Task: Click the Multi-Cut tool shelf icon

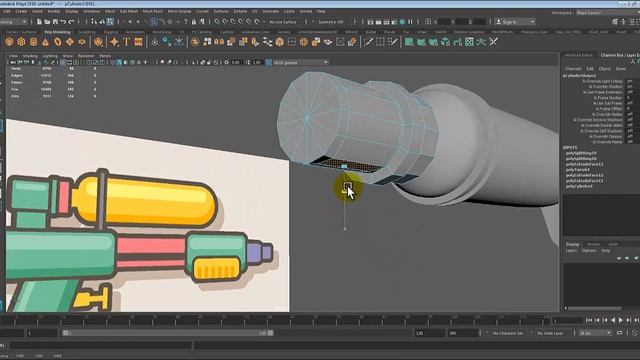Action: pyautogui.click(x=369, y=42)
